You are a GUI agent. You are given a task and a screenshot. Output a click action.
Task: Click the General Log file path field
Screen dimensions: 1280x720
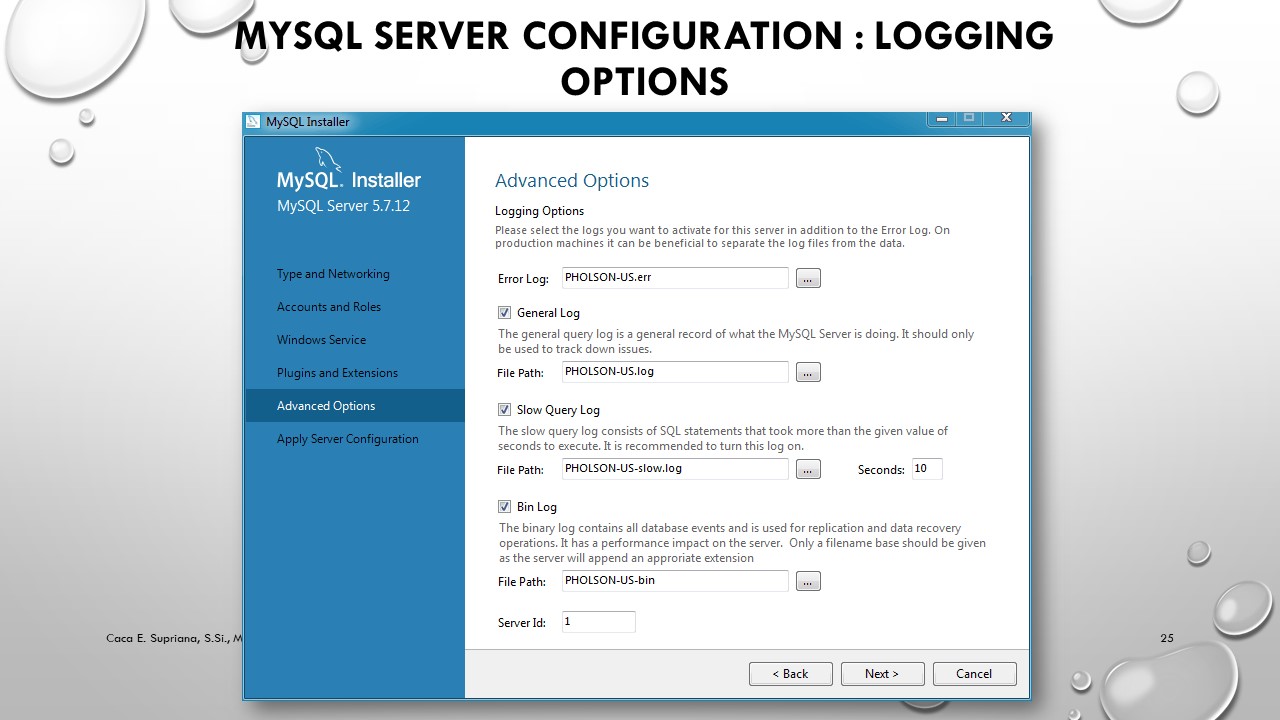point(675,372)
